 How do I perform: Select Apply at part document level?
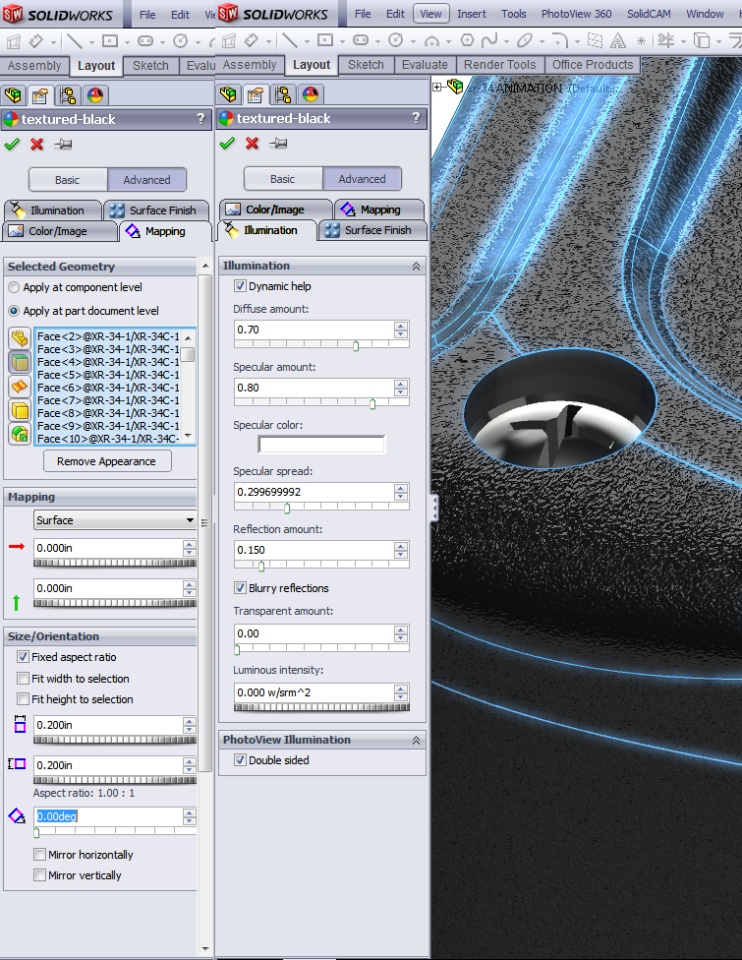tap(13, 311)
